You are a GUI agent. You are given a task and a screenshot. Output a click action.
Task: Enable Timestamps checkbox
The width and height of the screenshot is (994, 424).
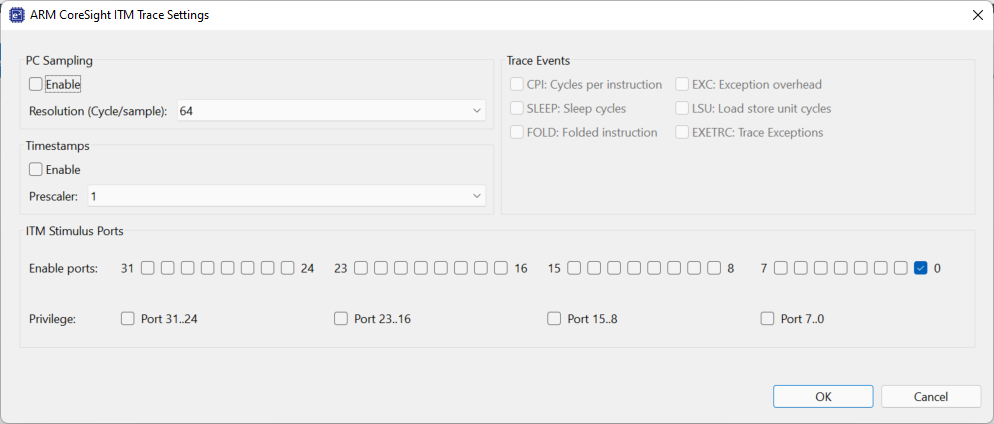[36, 170]
